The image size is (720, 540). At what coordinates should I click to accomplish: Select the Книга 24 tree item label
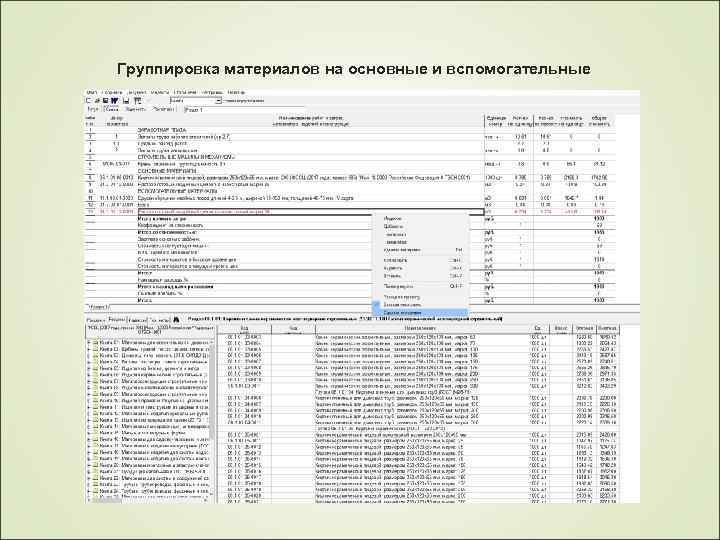coord(155,491)
